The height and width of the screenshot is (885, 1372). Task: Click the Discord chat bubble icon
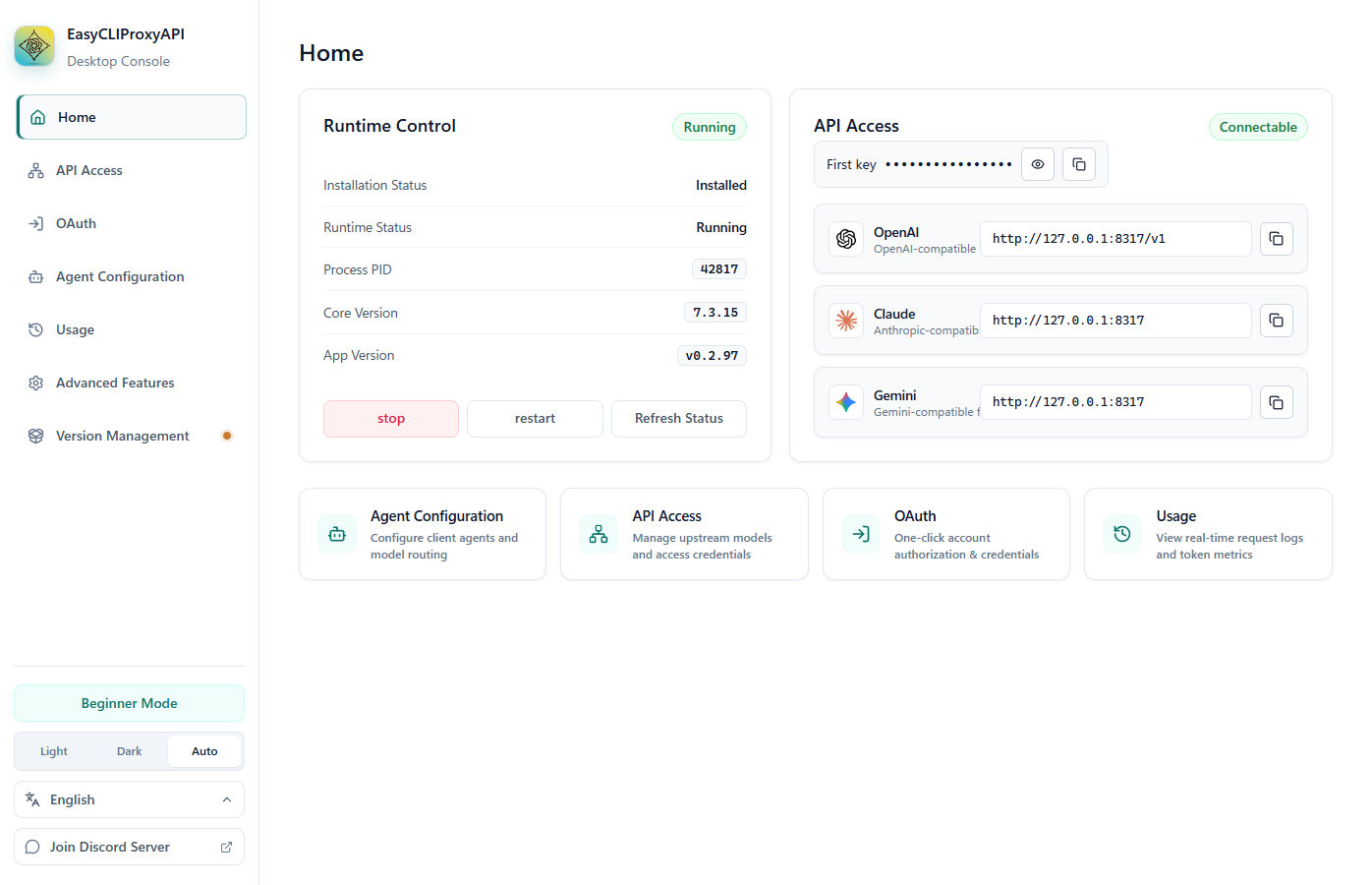pos(32,847)
